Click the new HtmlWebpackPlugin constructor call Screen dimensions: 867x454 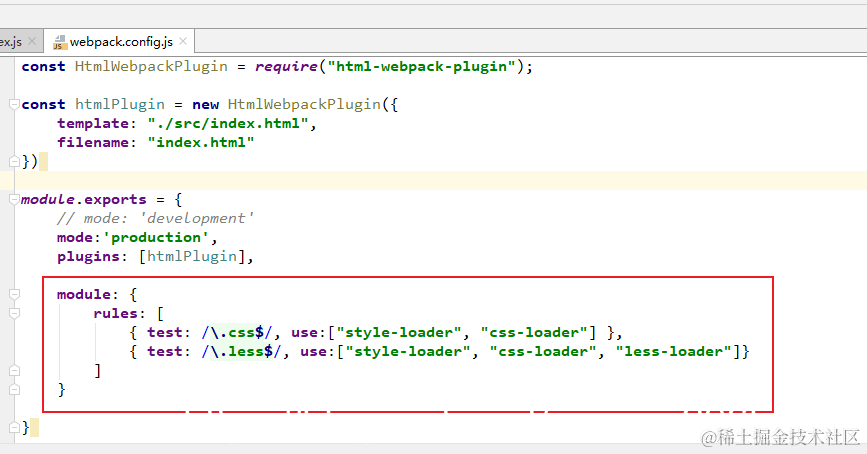pos(286,105)
